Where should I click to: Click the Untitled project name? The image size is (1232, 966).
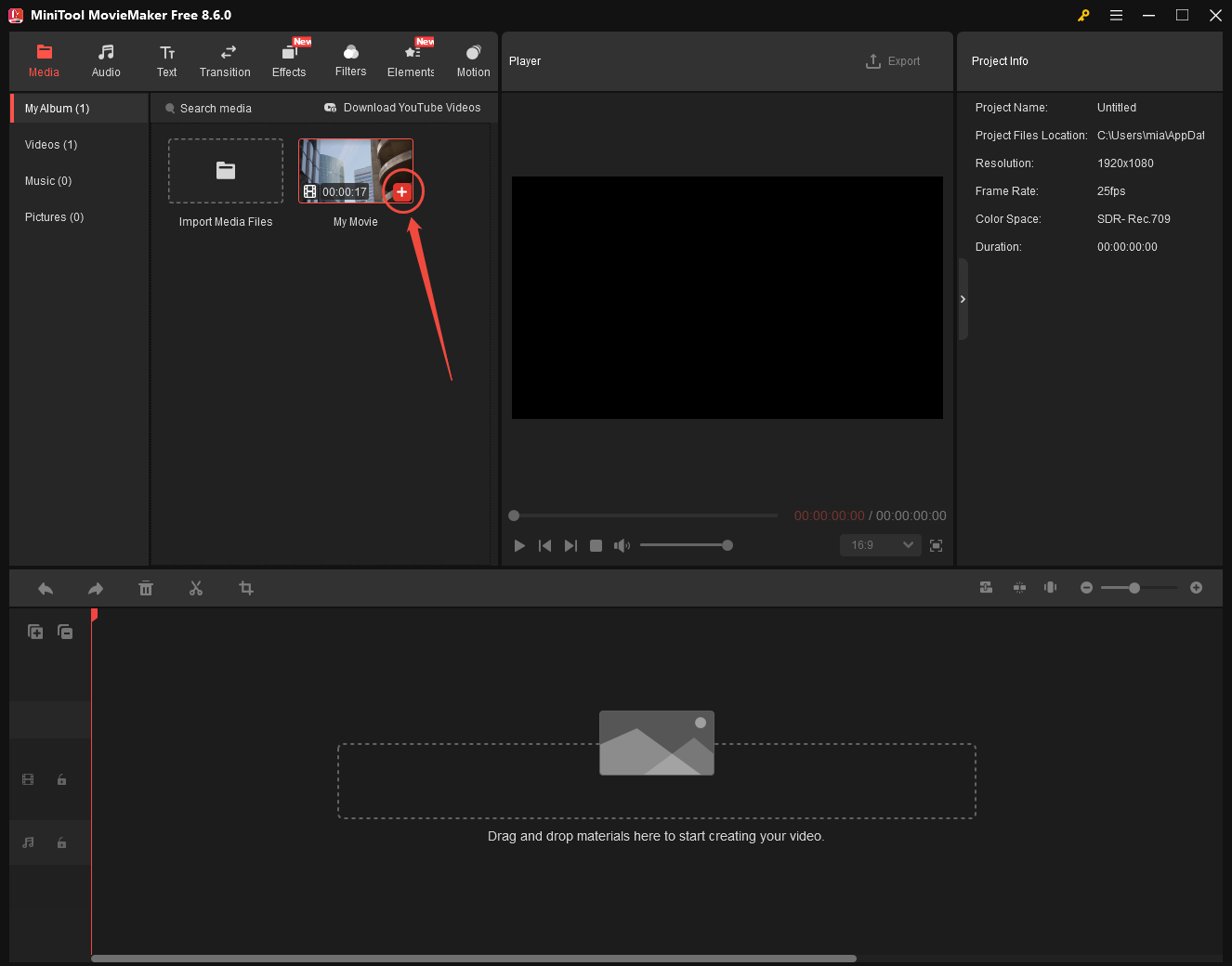[1117, 108]
